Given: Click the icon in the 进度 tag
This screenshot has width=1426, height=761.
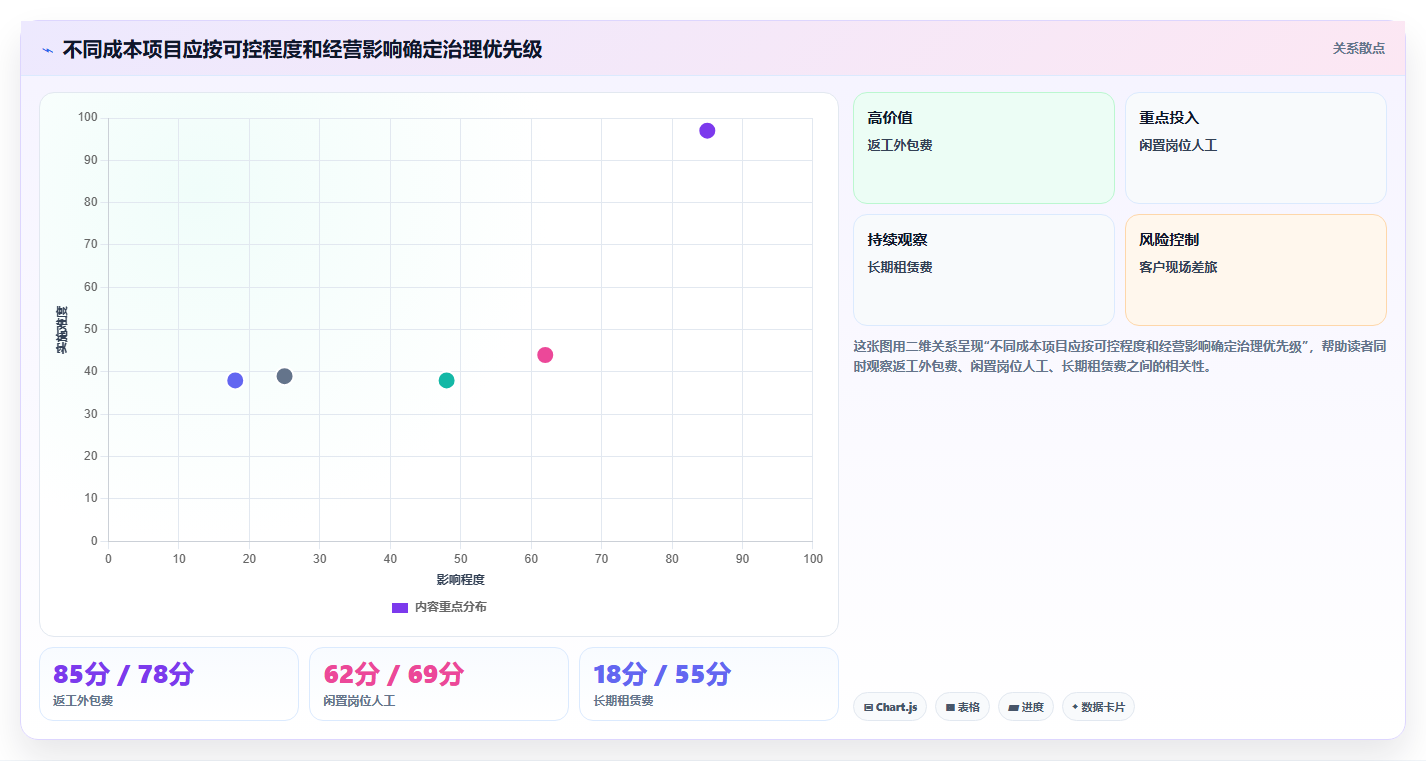Looking at the screenshot, I should [1013, 707].
